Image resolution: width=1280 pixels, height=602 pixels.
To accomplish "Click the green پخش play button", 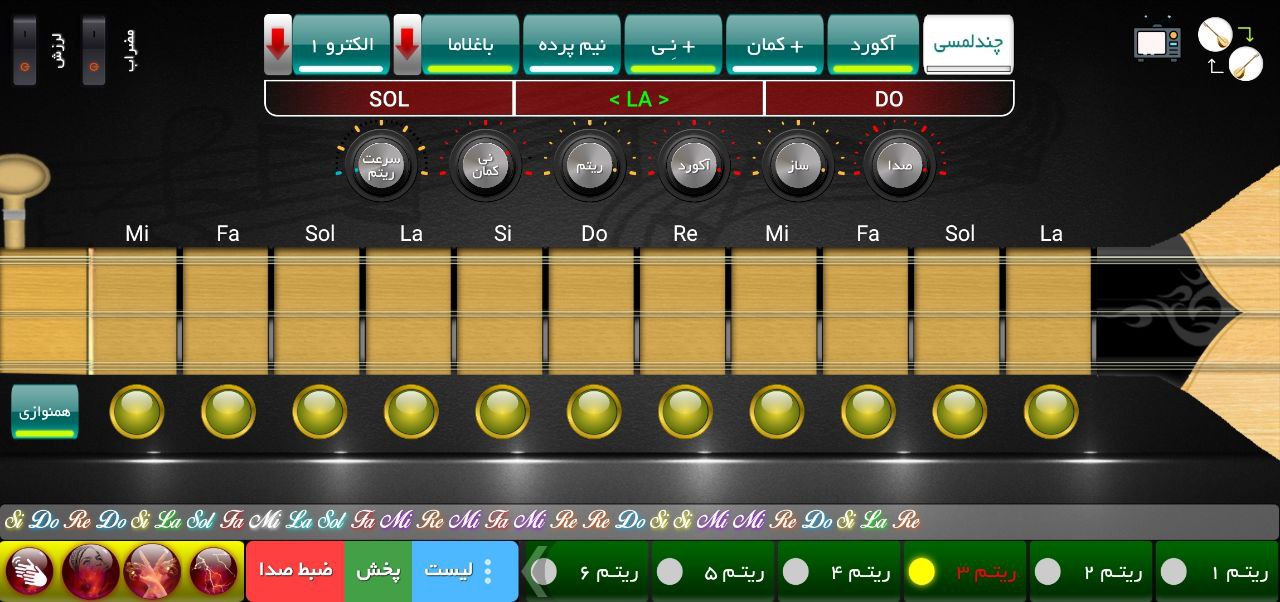I will 378,571.
